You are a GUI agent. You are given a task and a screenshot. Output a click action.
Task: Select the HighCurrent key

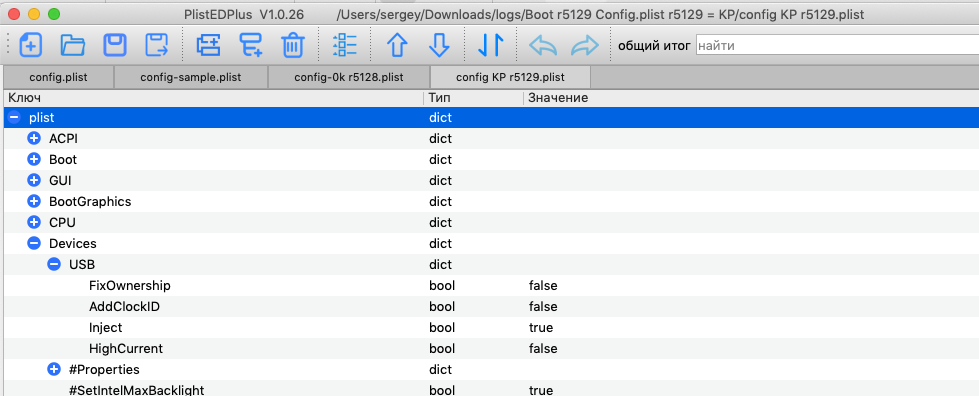point(126,349)
